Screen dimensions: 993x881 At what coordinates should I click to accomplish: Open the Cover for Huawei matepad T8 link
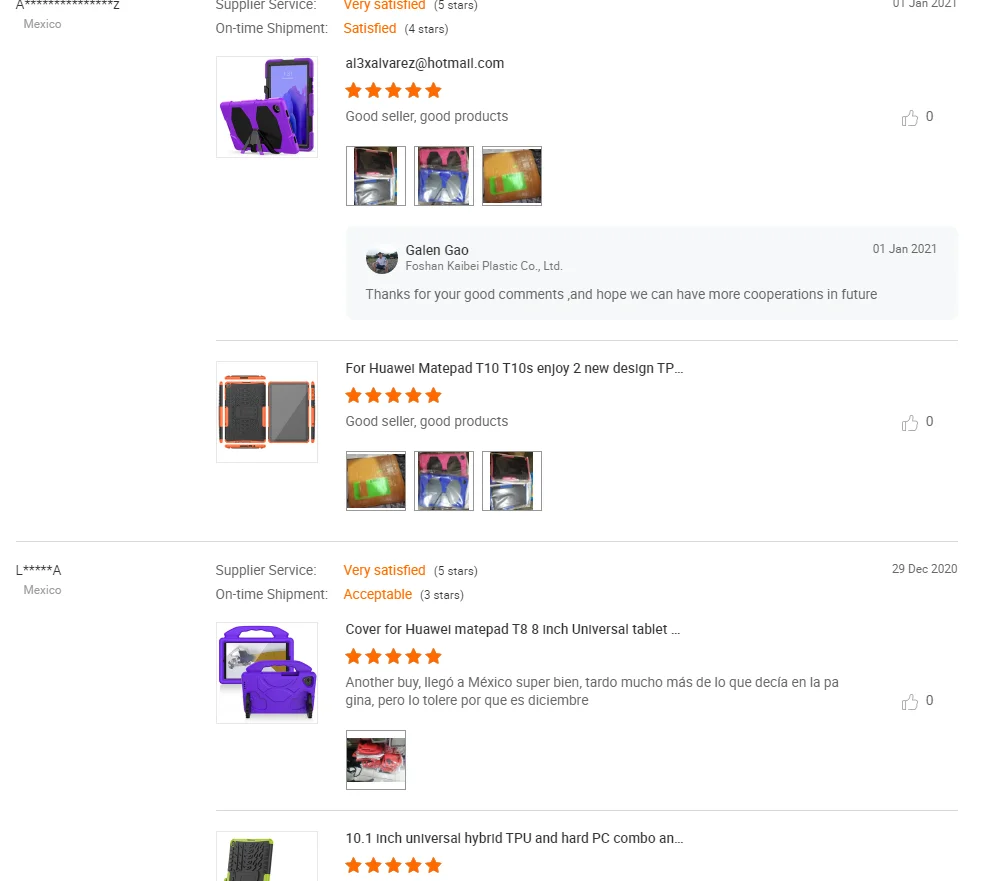click(x=512, y=630)
